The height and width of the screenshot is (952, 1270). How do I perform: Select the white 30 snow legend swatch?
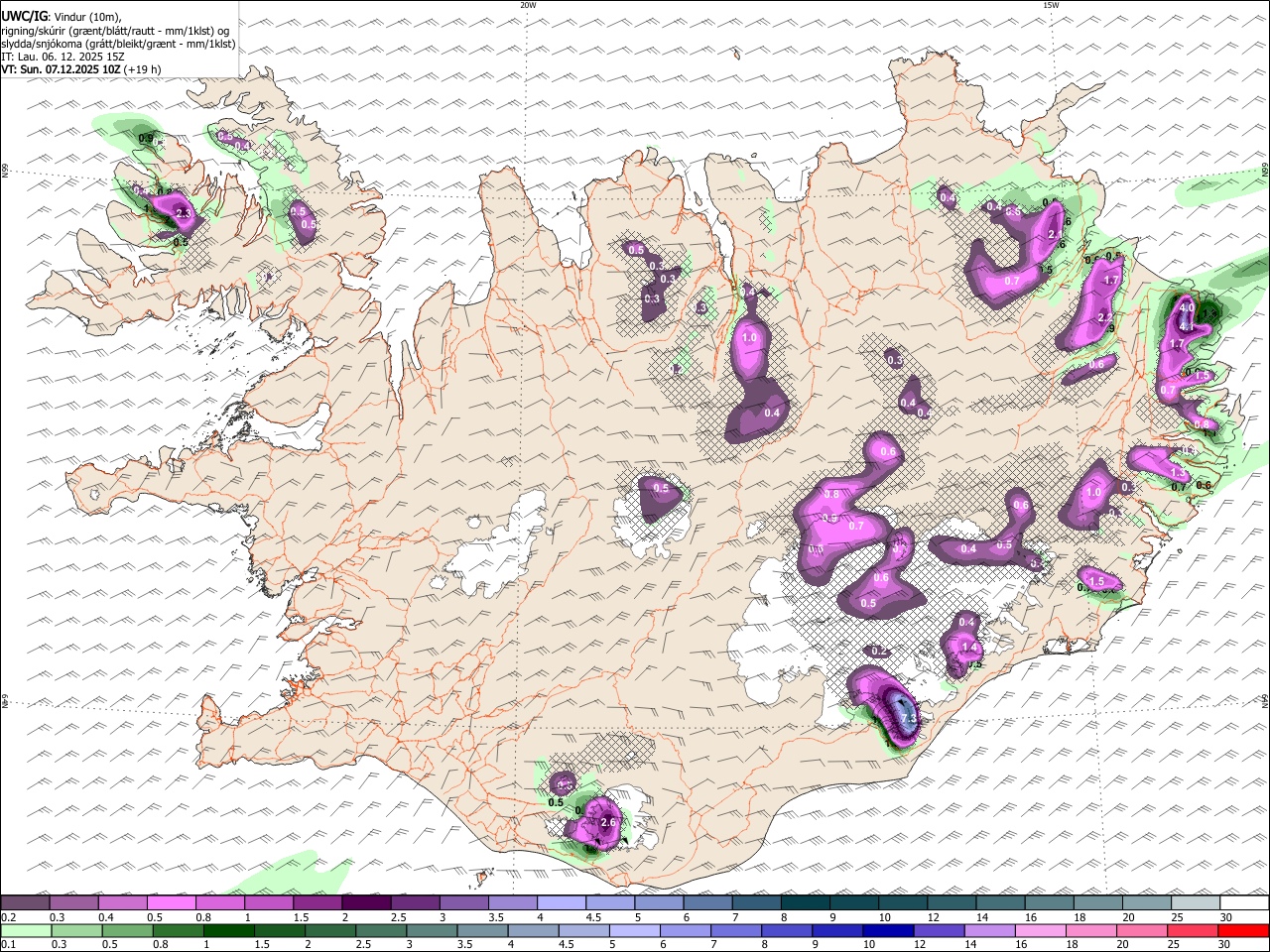pyautogui.click(x=1242, y=903)
